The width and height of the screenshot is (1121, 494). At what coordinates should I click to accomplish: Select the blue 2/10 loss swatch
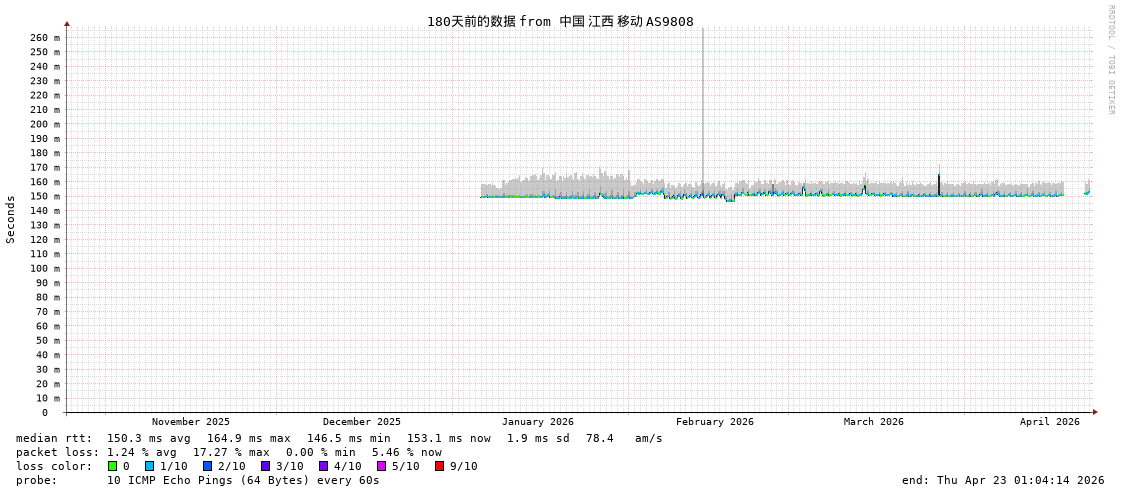click(207, 466)
